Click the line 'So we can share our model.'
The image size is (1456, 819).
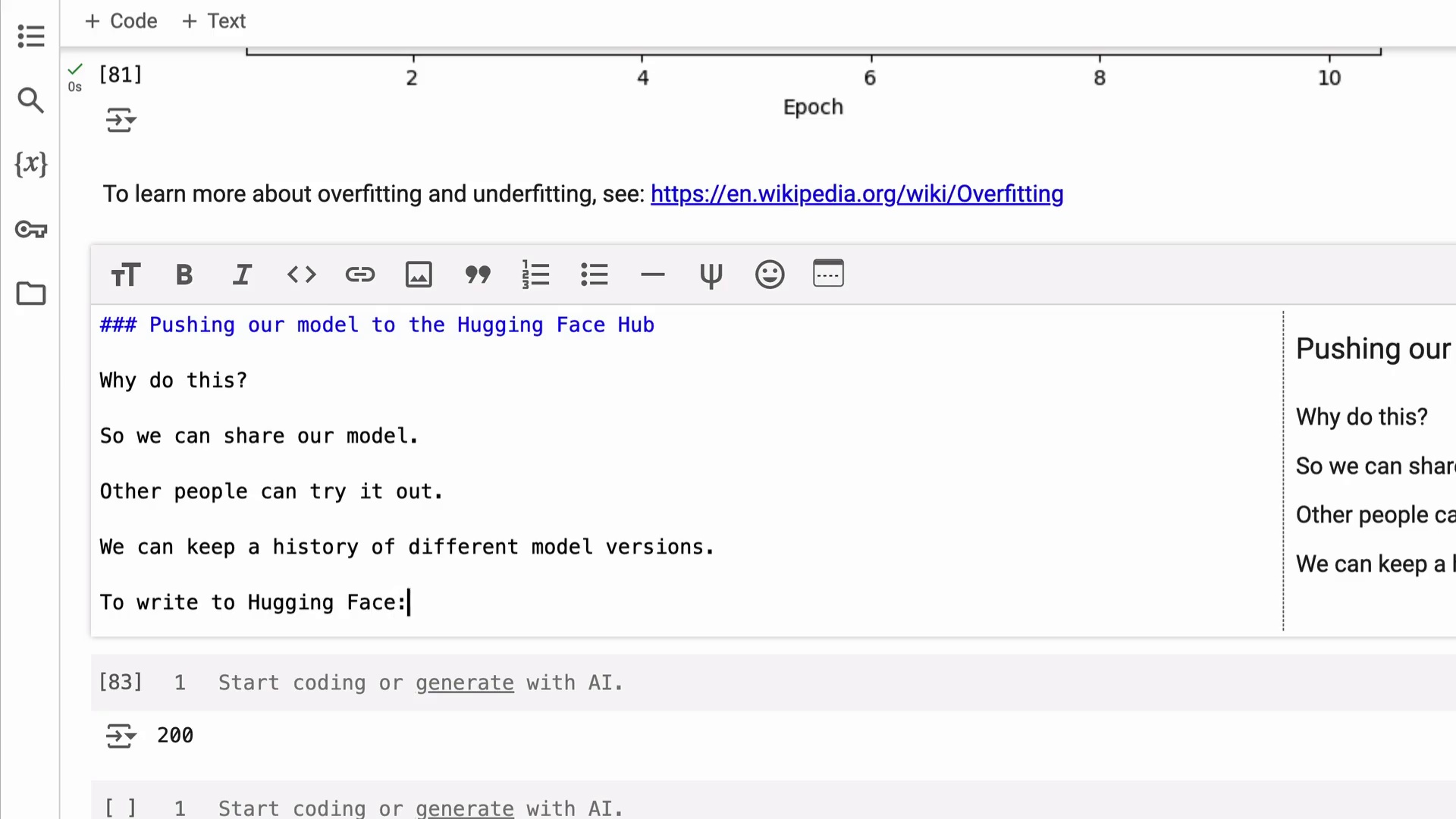point(259,436)
